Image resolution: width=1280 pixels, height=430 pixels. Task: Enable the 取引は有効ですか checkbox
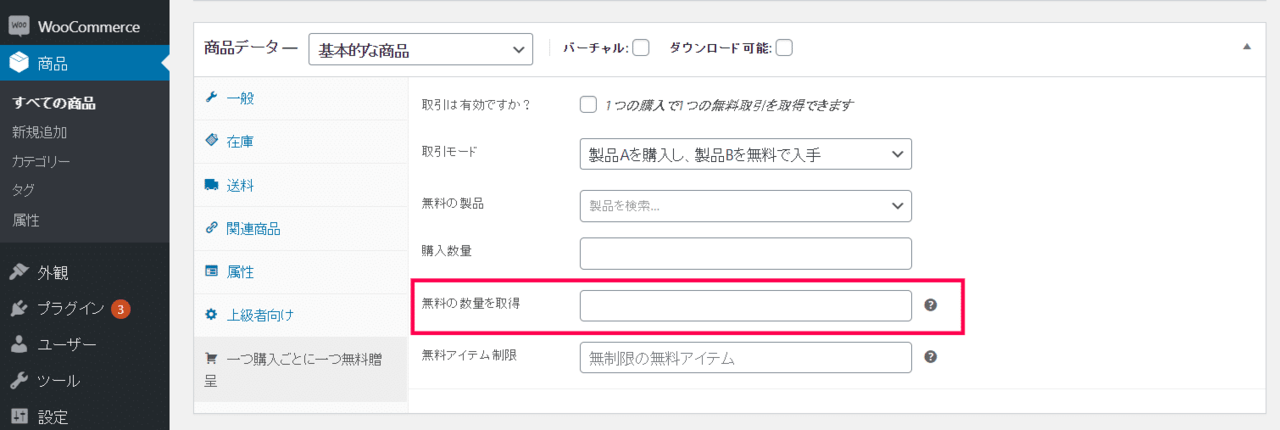588,104
